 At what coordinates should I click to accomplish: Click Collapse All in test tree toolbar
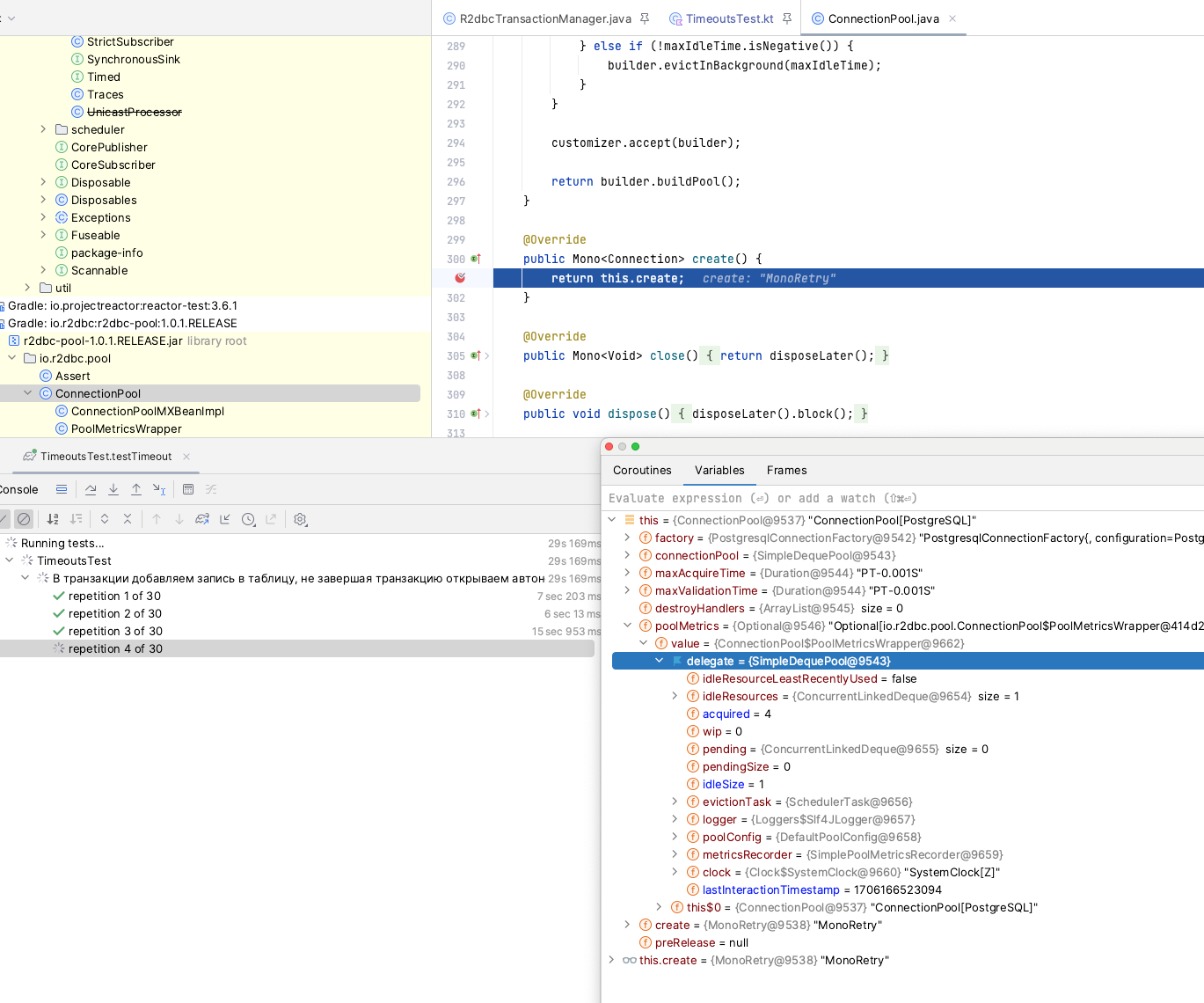point(128,519)
